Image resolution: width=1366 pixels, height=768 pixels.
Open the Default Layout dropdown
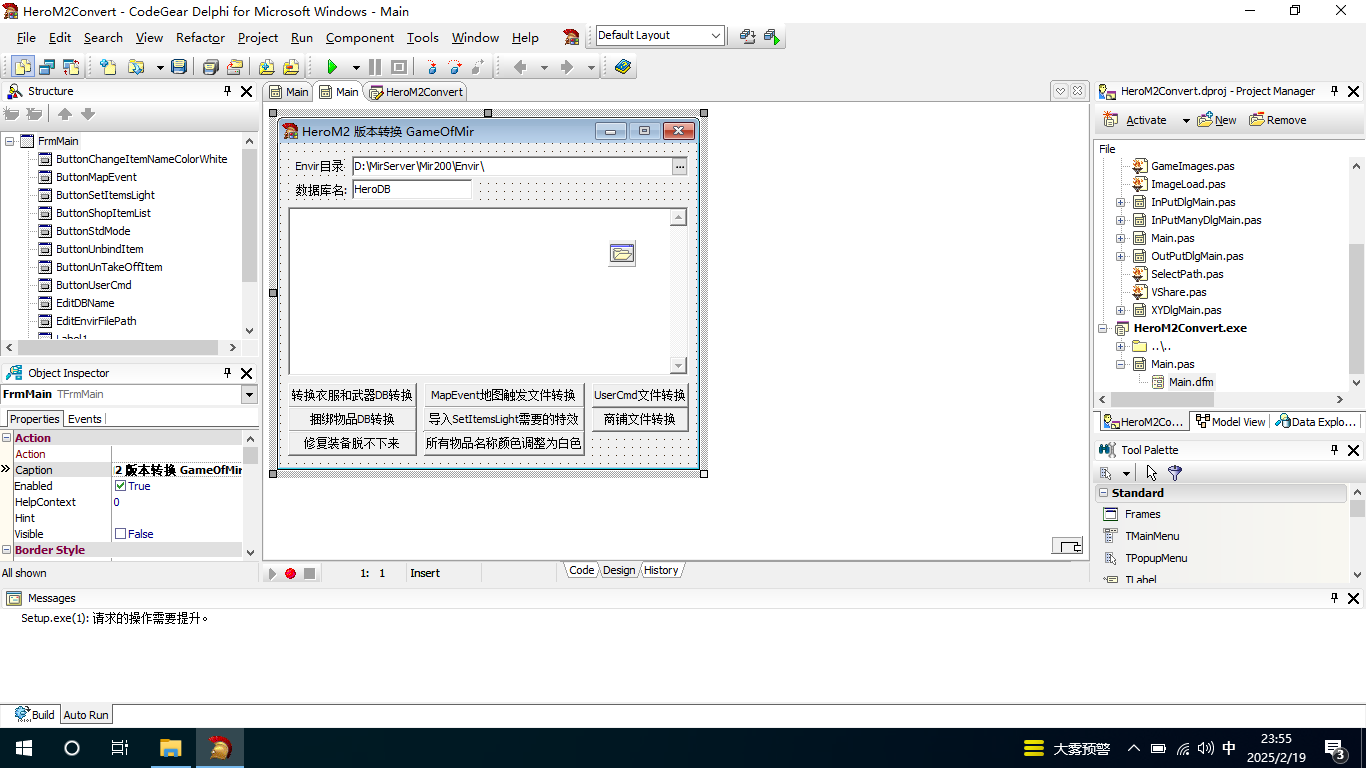[715, 35]
